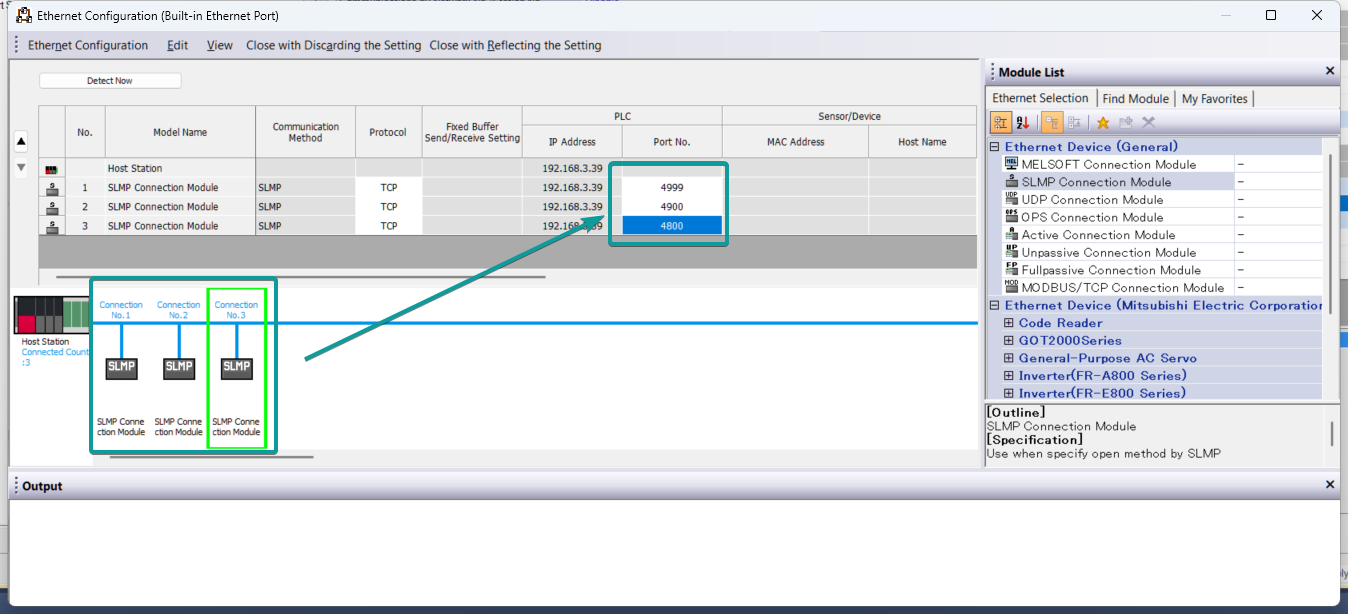1348x614 pixels.
Task: Close the Module List panel
Action: tap(1330, 71)
